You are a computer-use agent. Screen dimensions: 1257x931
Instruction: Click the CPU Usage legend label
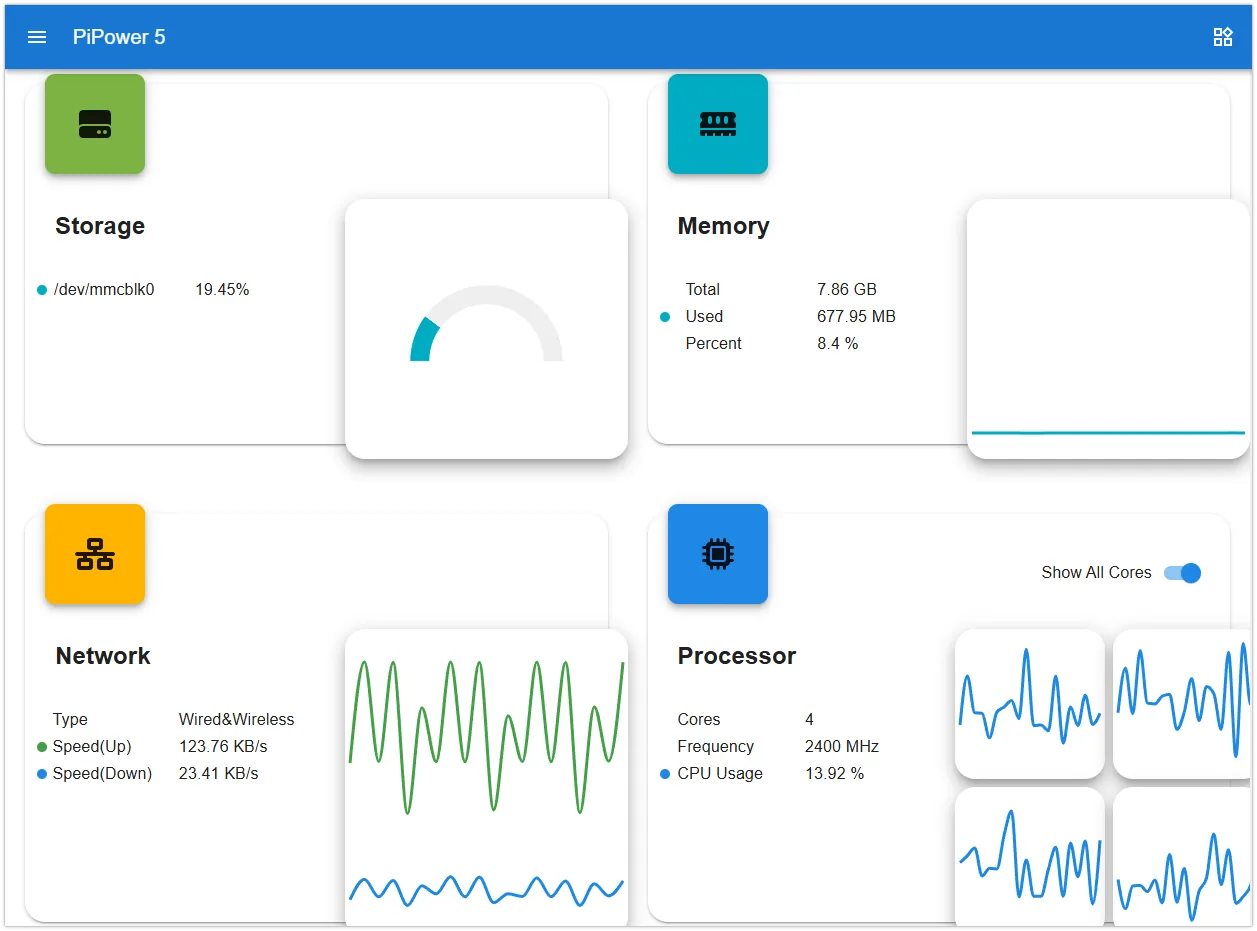coord(720,774)
